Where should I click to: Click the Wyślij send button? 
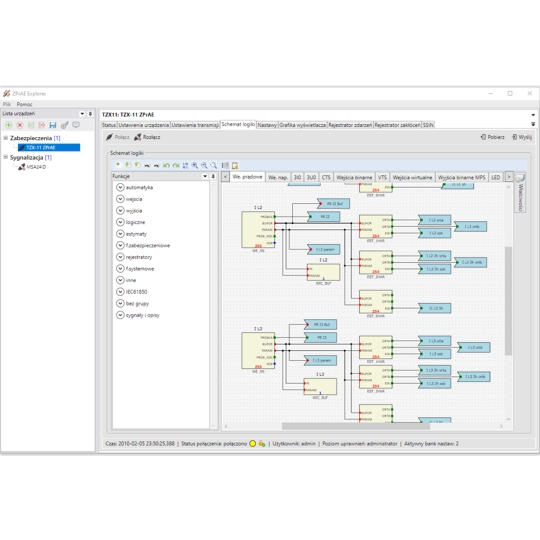pyautogui.click(x=522, y=137)
